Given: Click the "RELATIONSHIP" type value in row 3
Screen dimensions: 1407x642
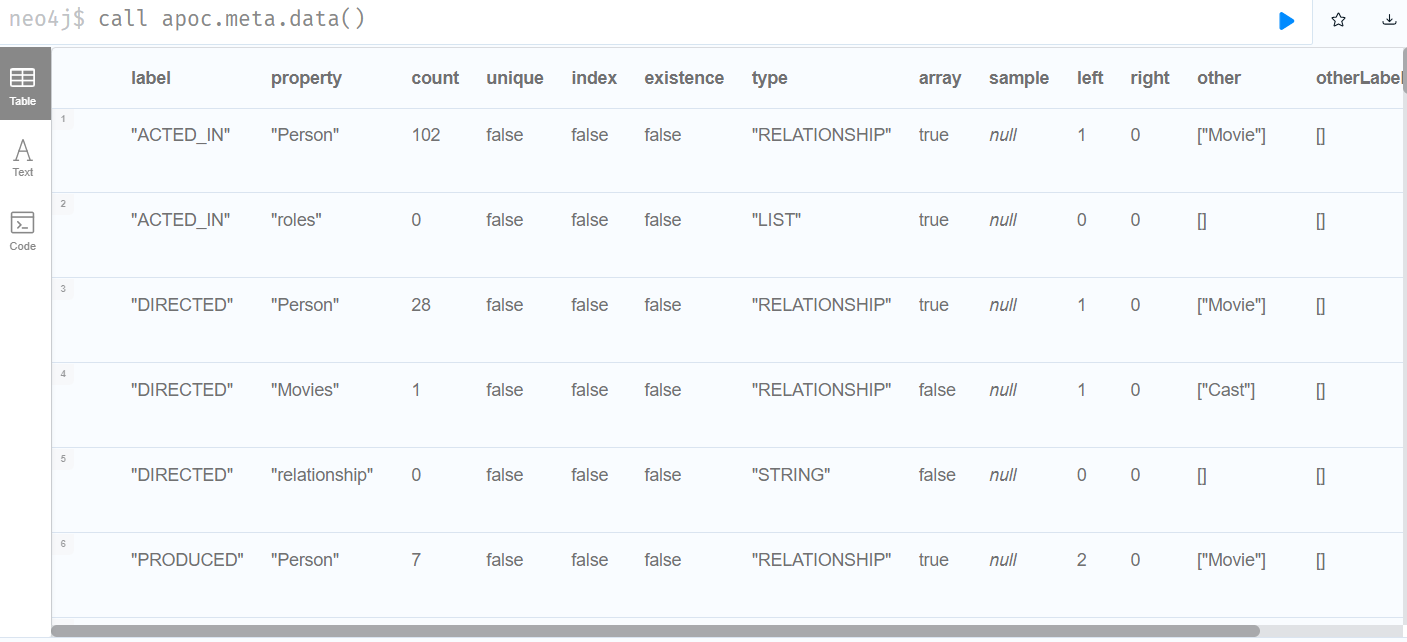Looking at the screenshot, I should coord(821,304).
